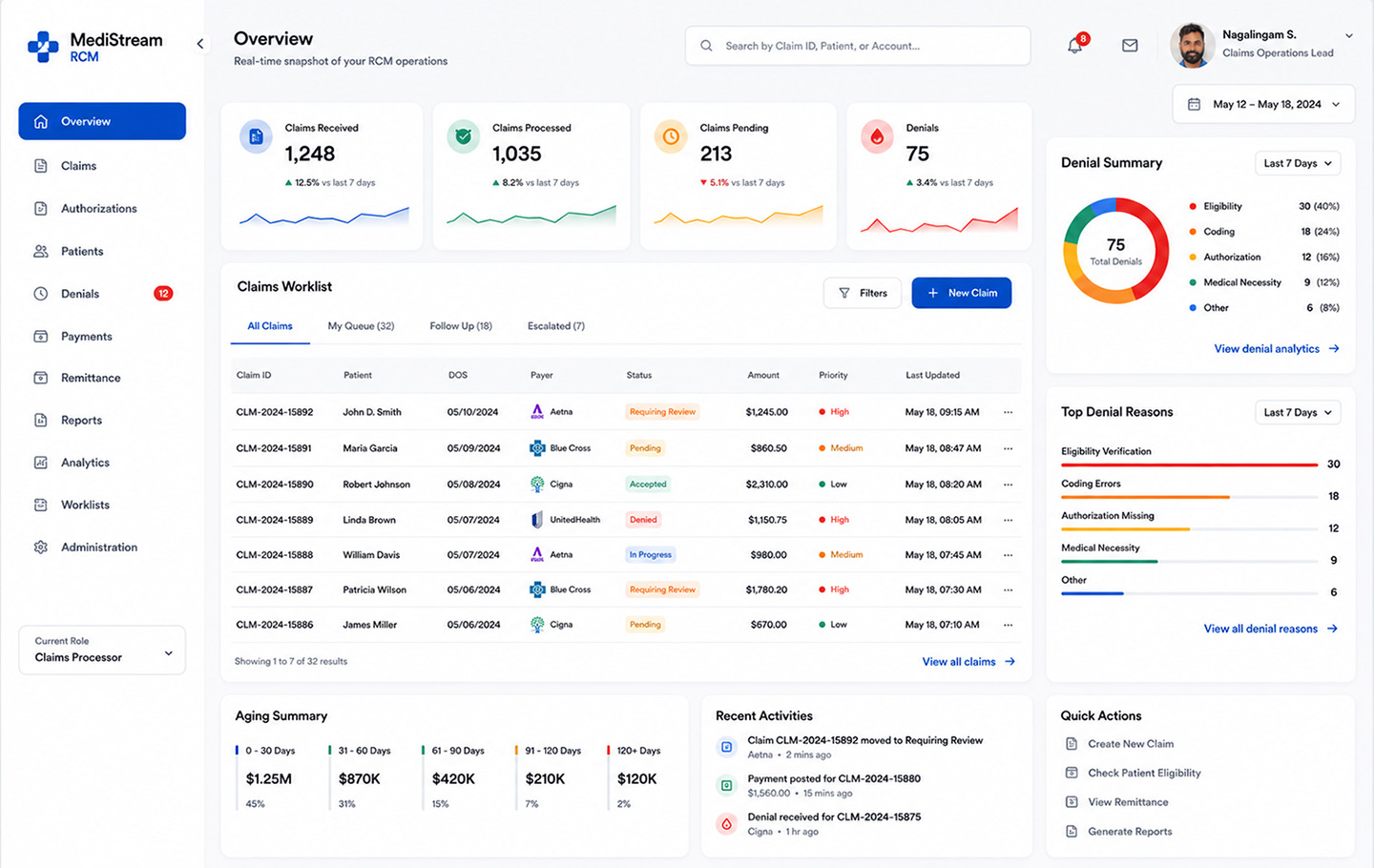
Task: Open Denial Summary Last 7 Days dropdown
Action: pyautogui.click(x=1298, y=163)
